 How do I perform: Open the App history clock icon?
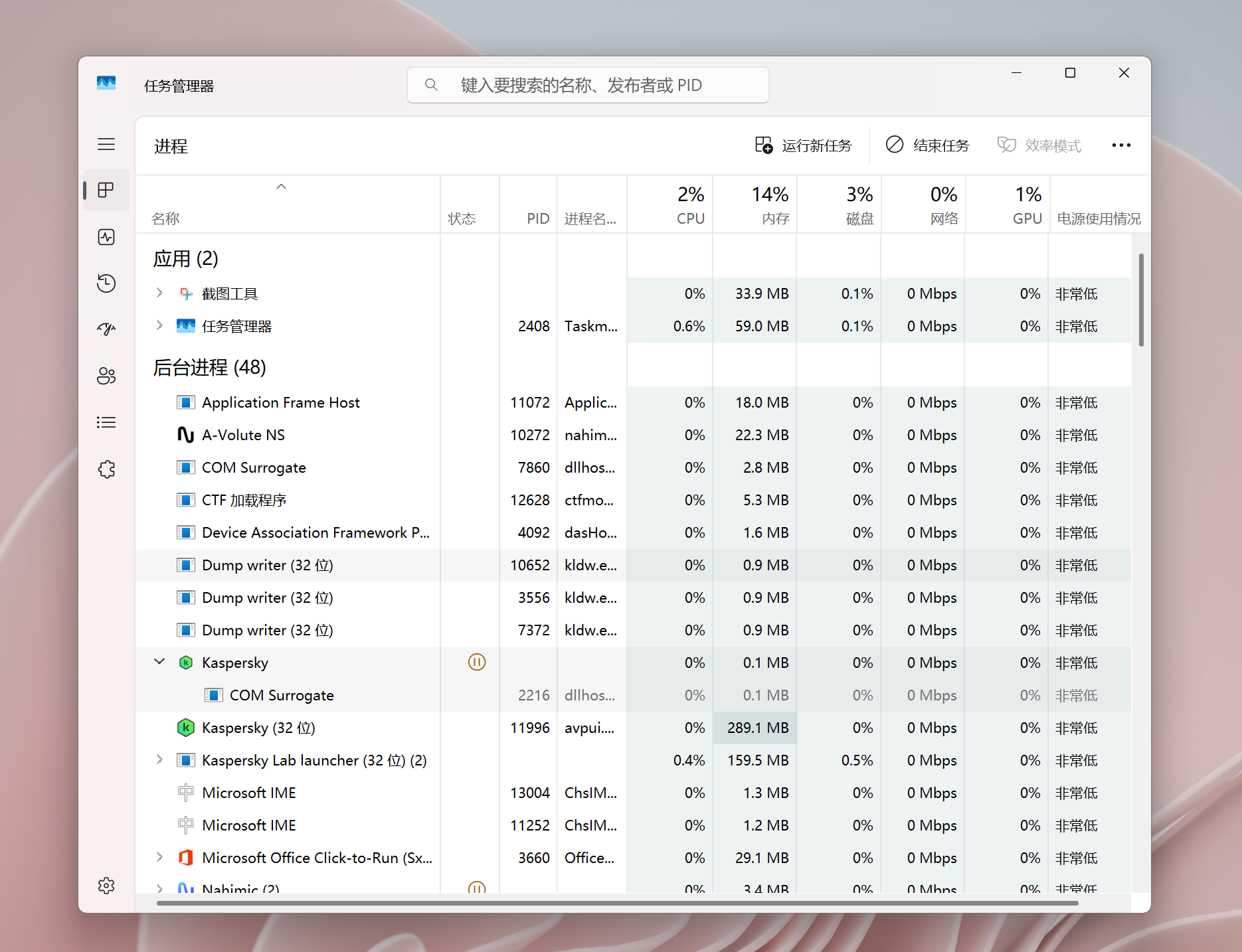tap(106, 283)
